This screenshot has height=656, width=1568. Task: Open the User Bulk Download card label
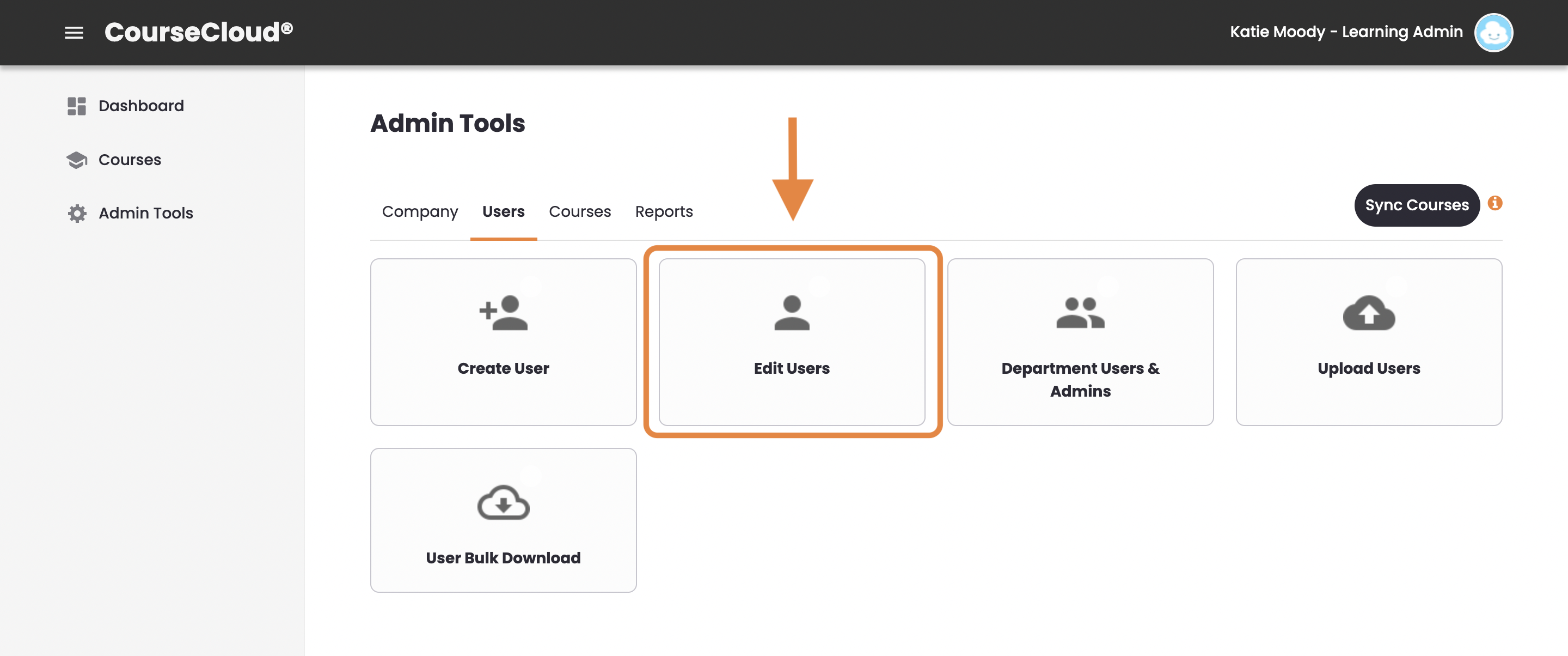point(503,558)
